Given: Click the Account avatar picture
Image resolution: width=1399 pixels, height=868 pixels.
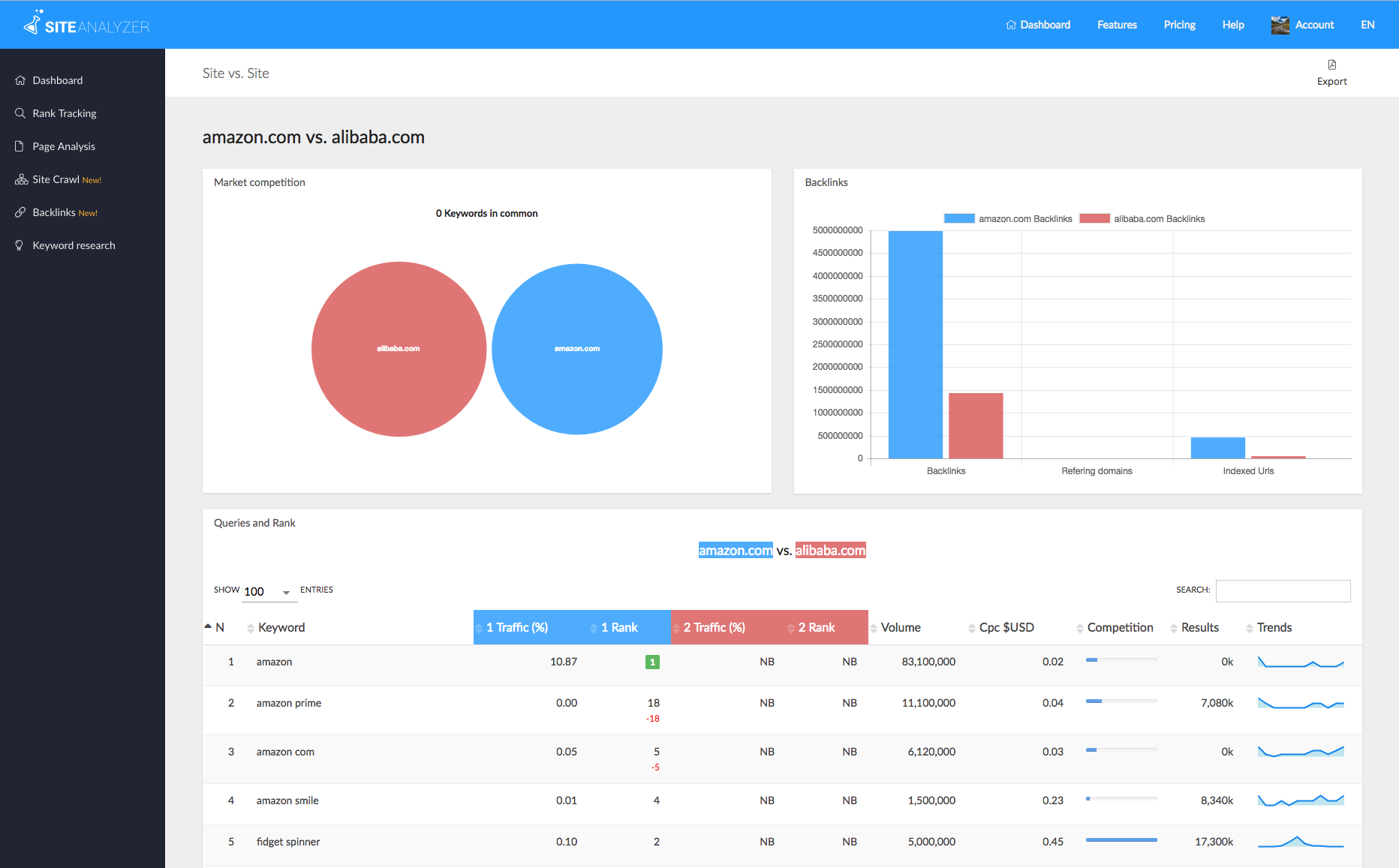Looking at the screenshot, I should pos(1280,25).
